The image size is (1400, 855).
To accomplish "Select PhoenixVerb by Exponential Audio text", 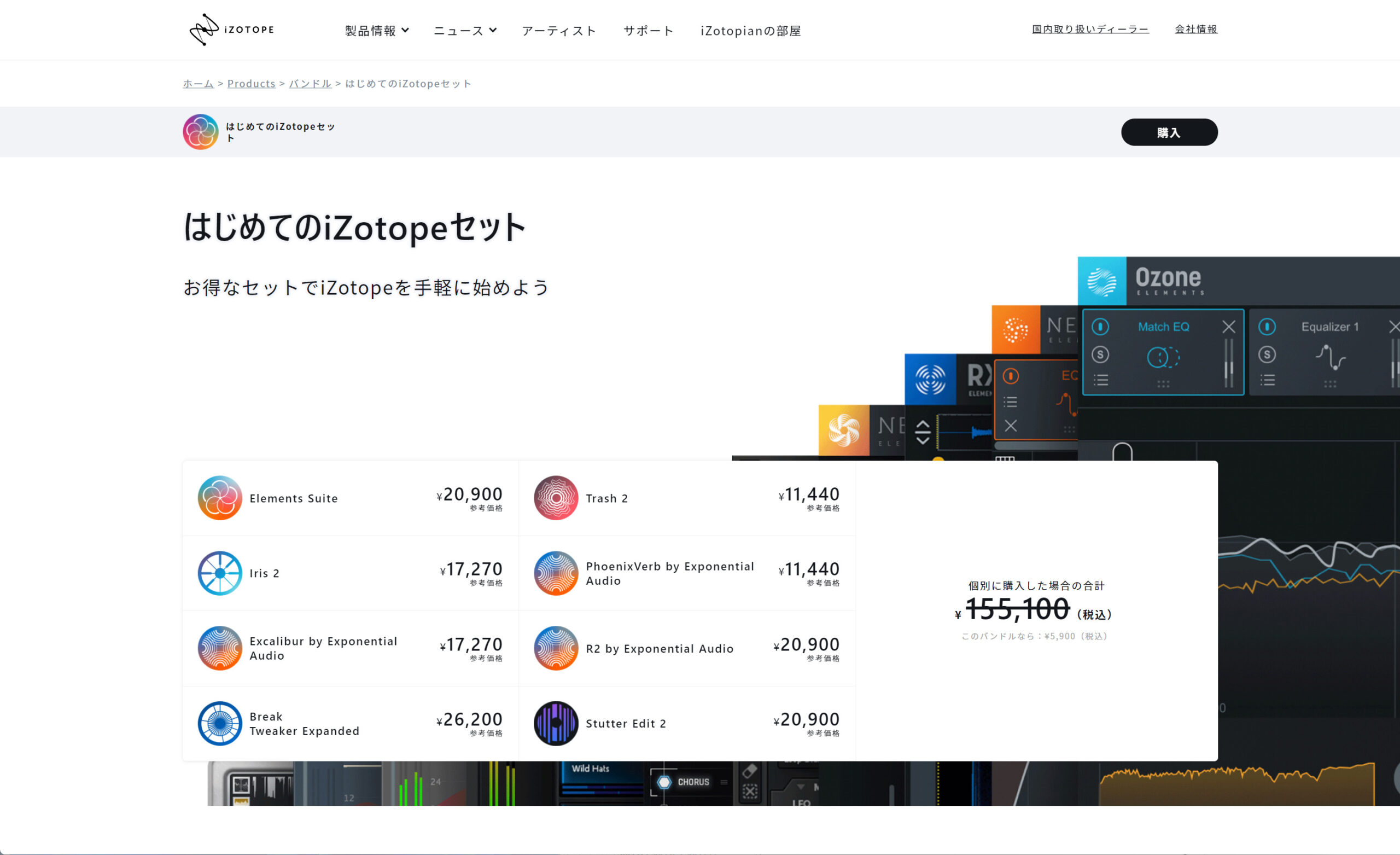I will pos(670,574).
